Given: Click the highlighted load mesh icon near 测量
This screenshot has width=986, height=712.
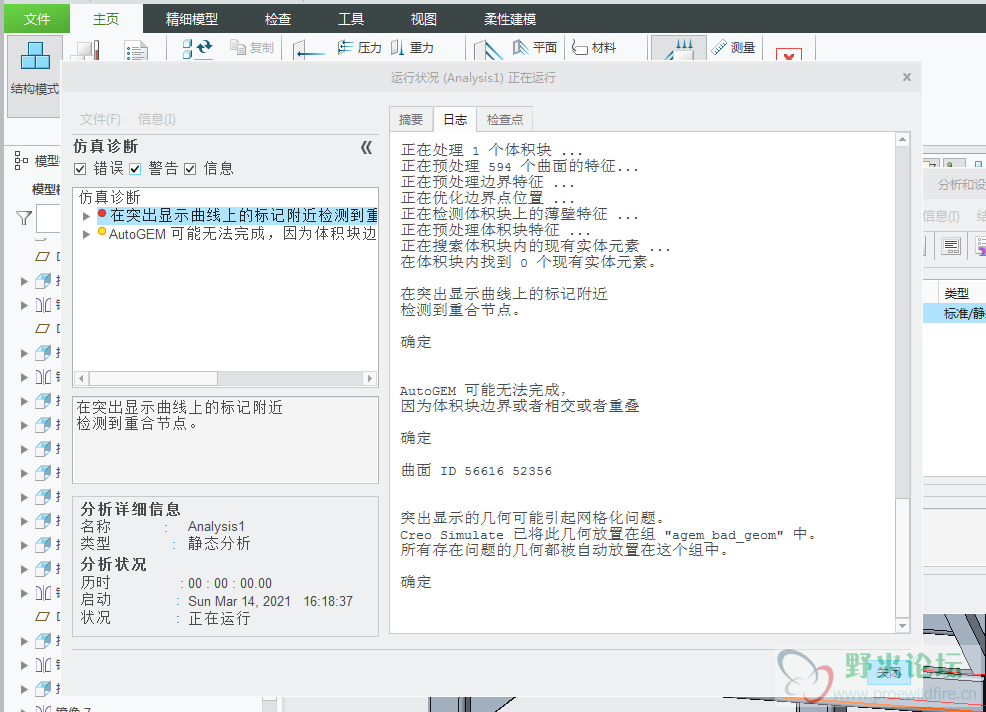Looking at the screenshot, I should pyautogui.click(x=678, y=48).
